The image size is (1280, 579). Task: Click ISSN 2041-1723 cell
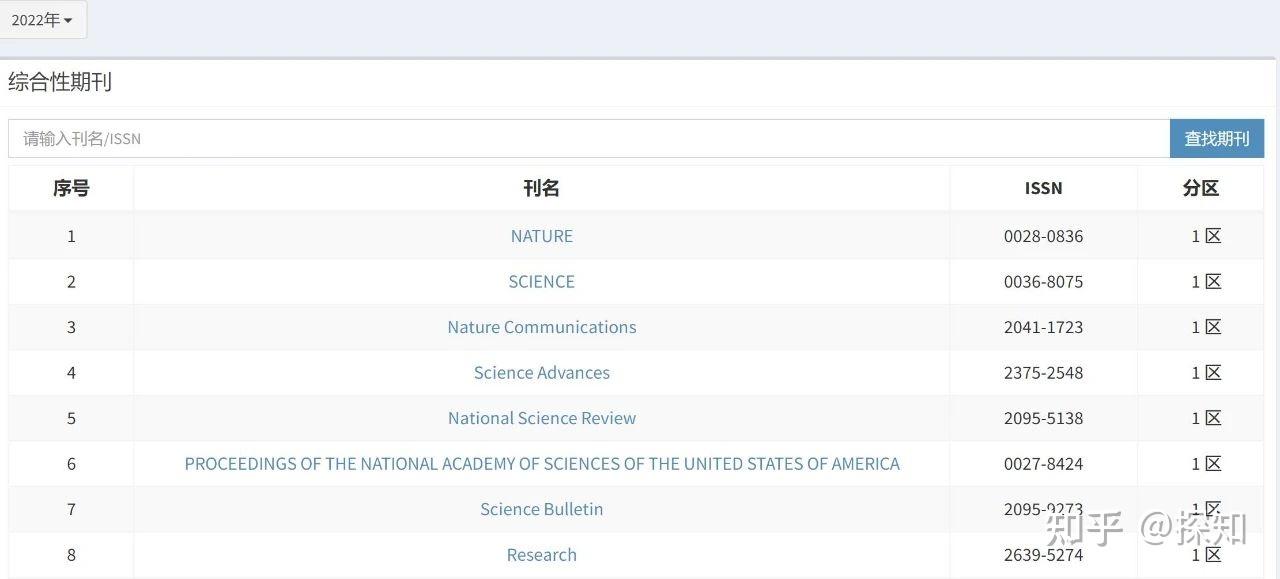pyautogui.click(x=1043, y=327)
